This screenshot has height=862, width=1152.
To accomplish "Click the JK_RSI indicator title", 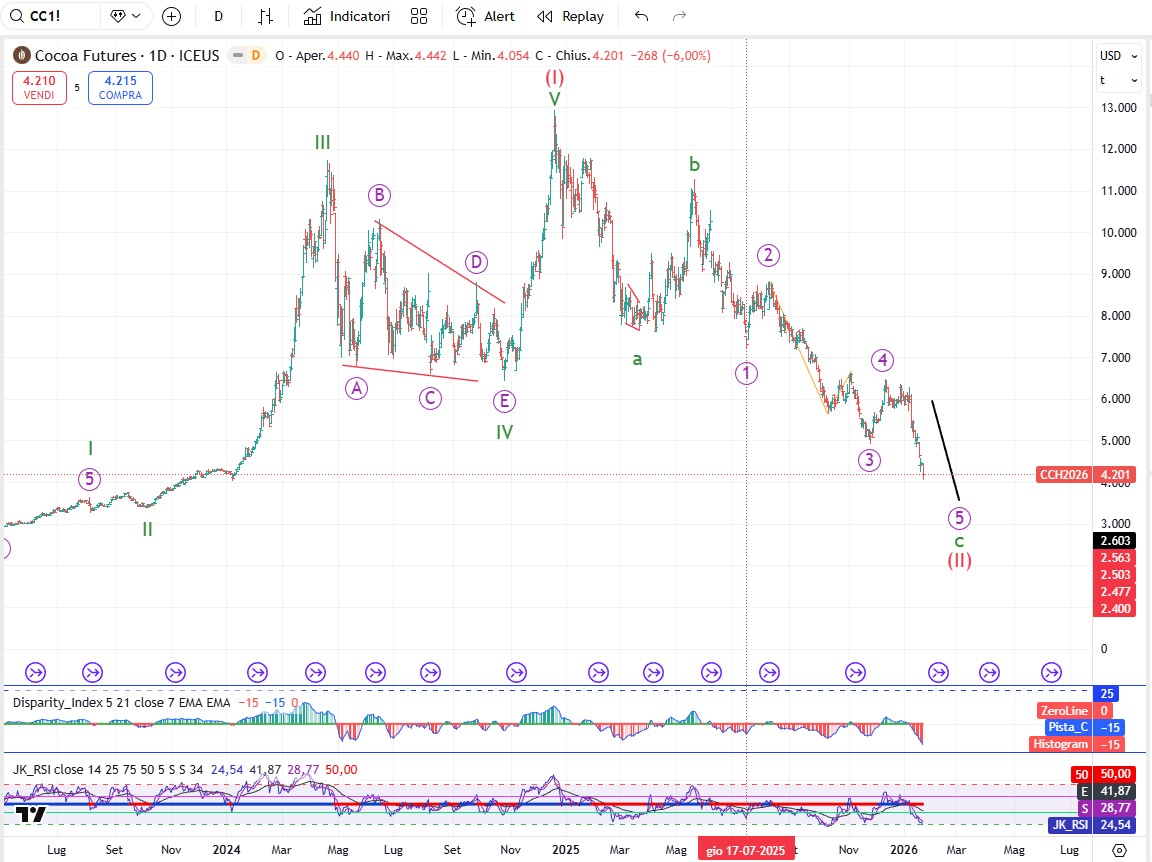I will coord(107,769).
